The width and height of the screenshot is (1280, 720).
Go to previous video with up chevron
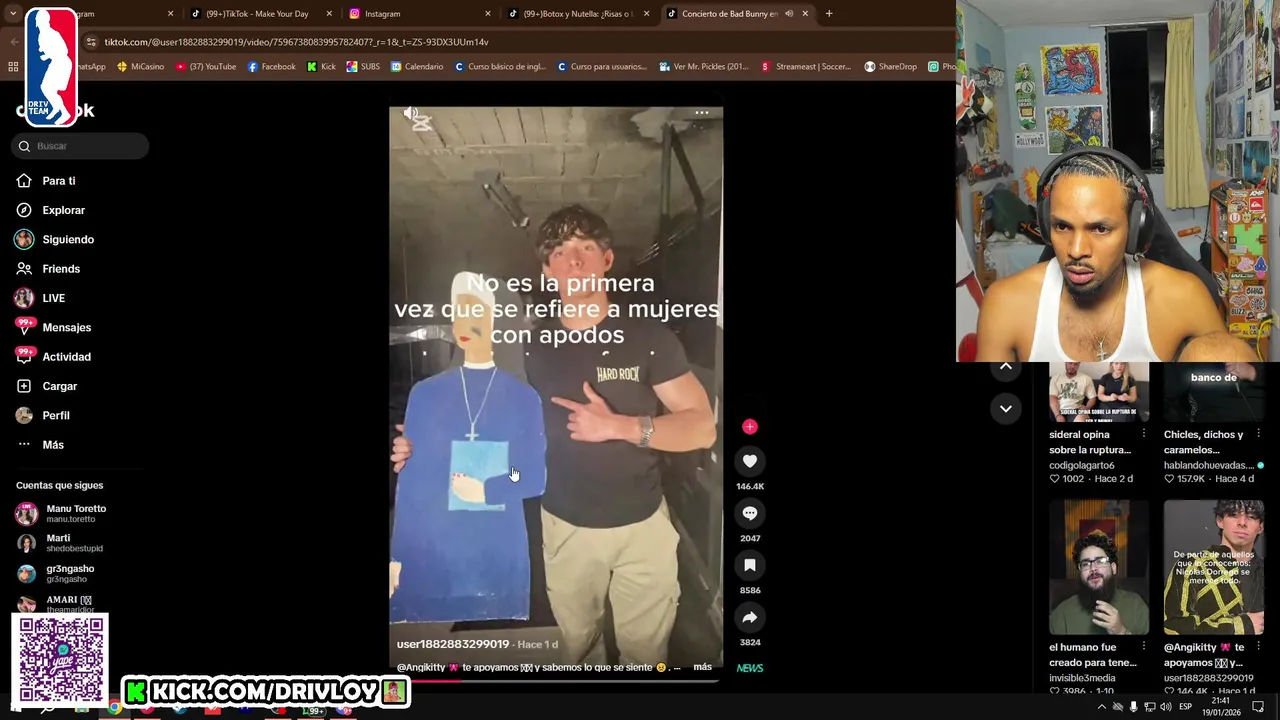click(1006, 367)
